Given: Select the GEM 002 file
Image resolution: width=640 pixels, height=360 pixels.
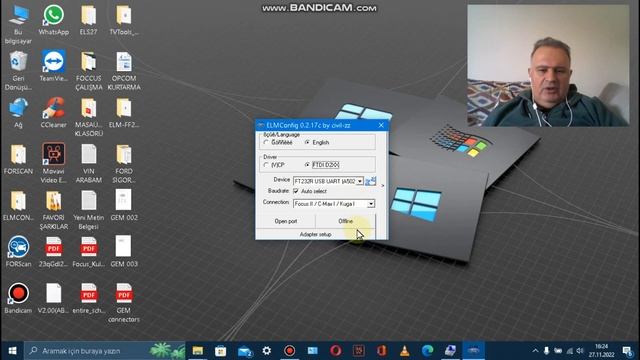Looking at the screenshot, I should coord(124,206).
